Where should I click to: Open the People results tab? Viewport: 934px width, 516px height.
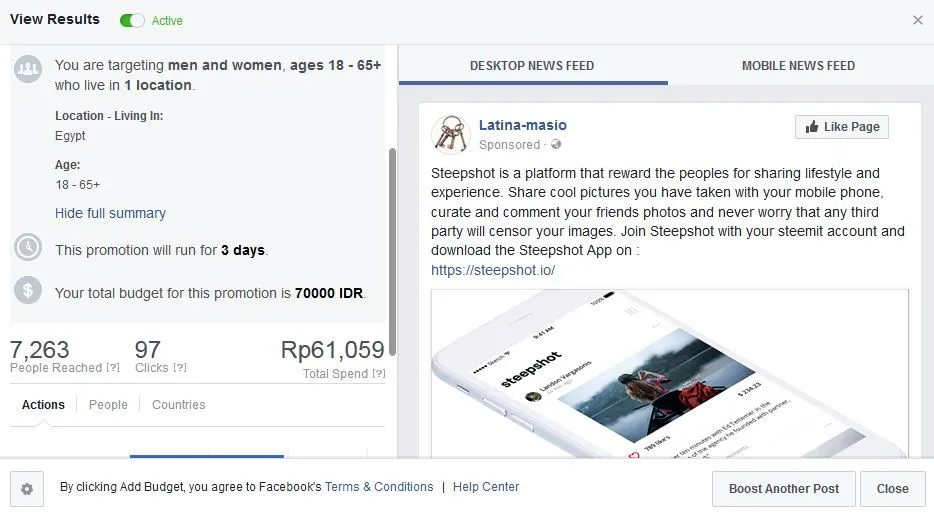[x=108, y=405]
